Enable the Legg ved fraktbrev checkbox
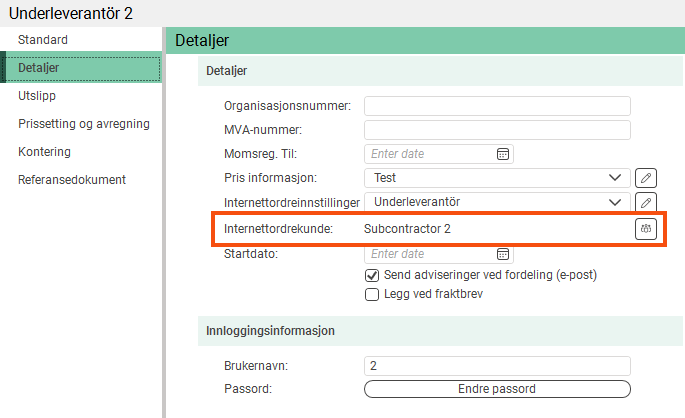The image size is (685, 418). [373, 295]
